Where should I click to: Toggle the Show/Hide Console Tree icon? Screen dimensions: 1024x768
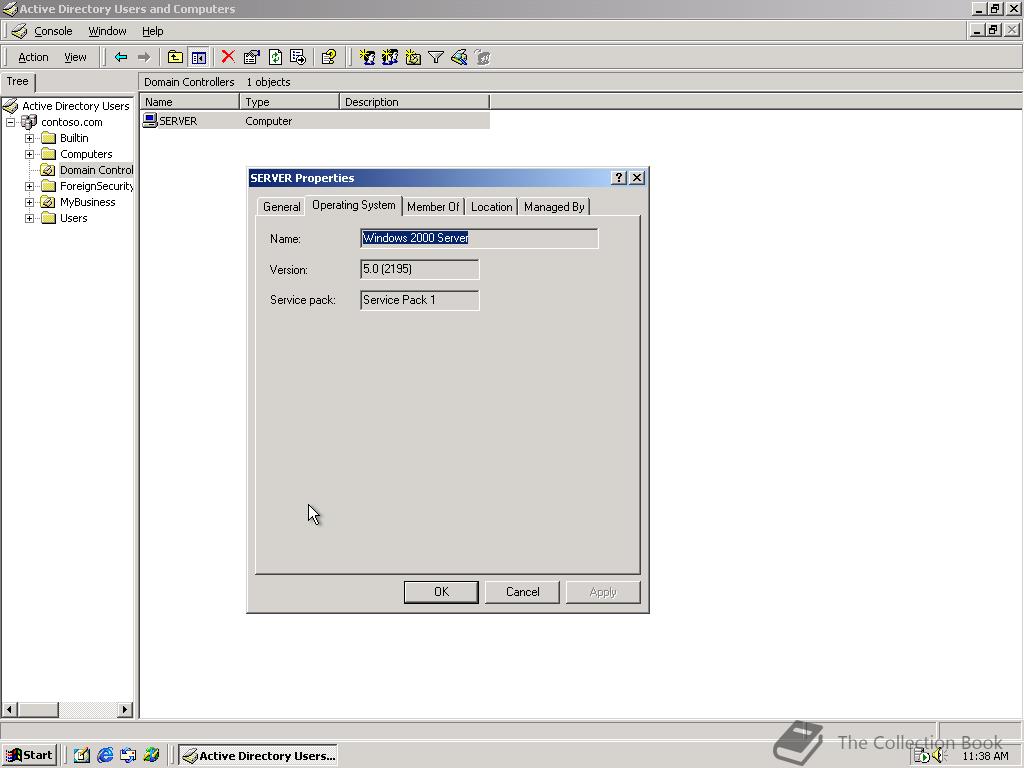199,57
